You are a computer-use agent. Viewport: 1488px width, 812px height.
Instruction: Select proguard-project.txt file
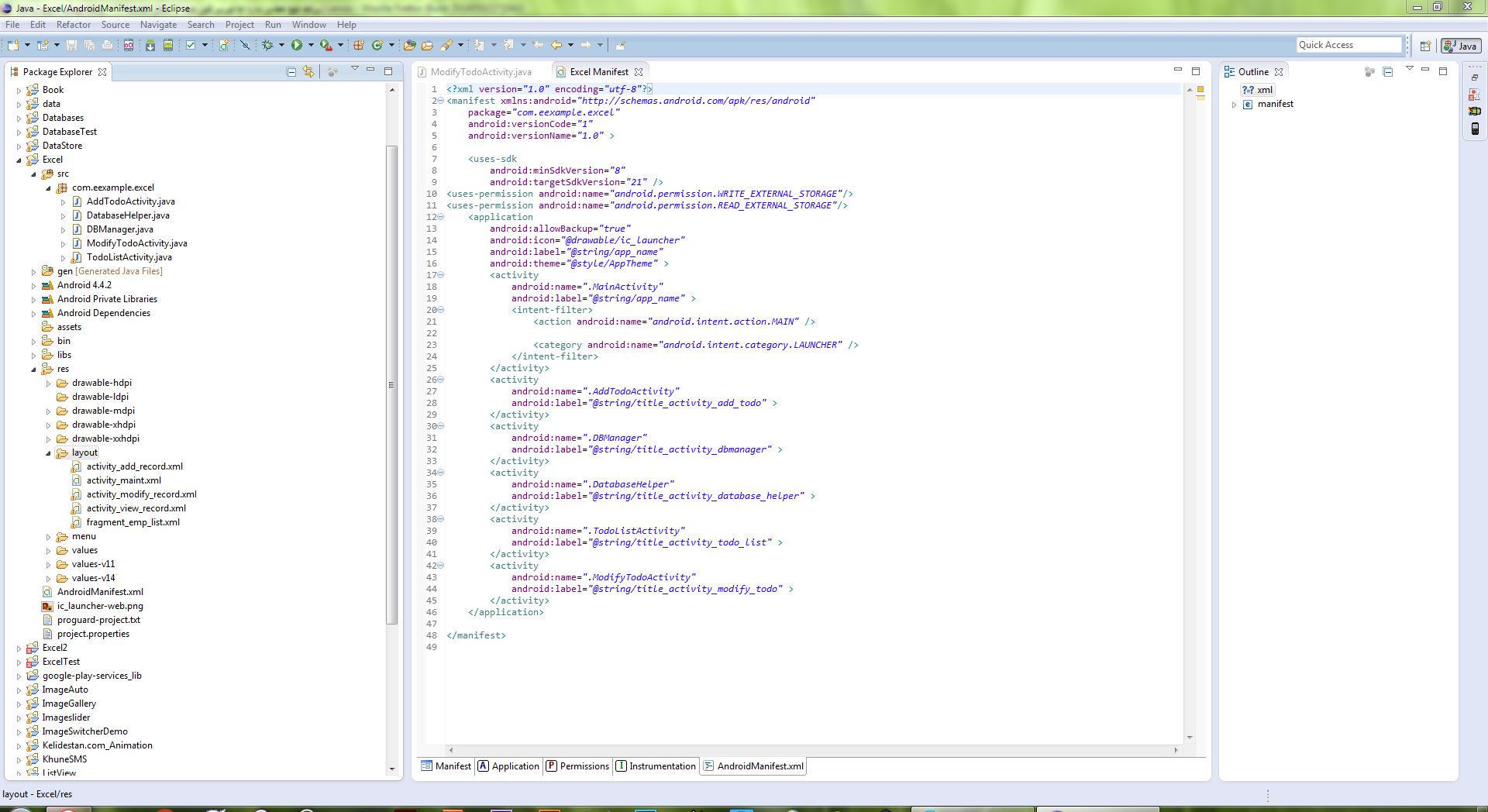(x=98, y=620)
